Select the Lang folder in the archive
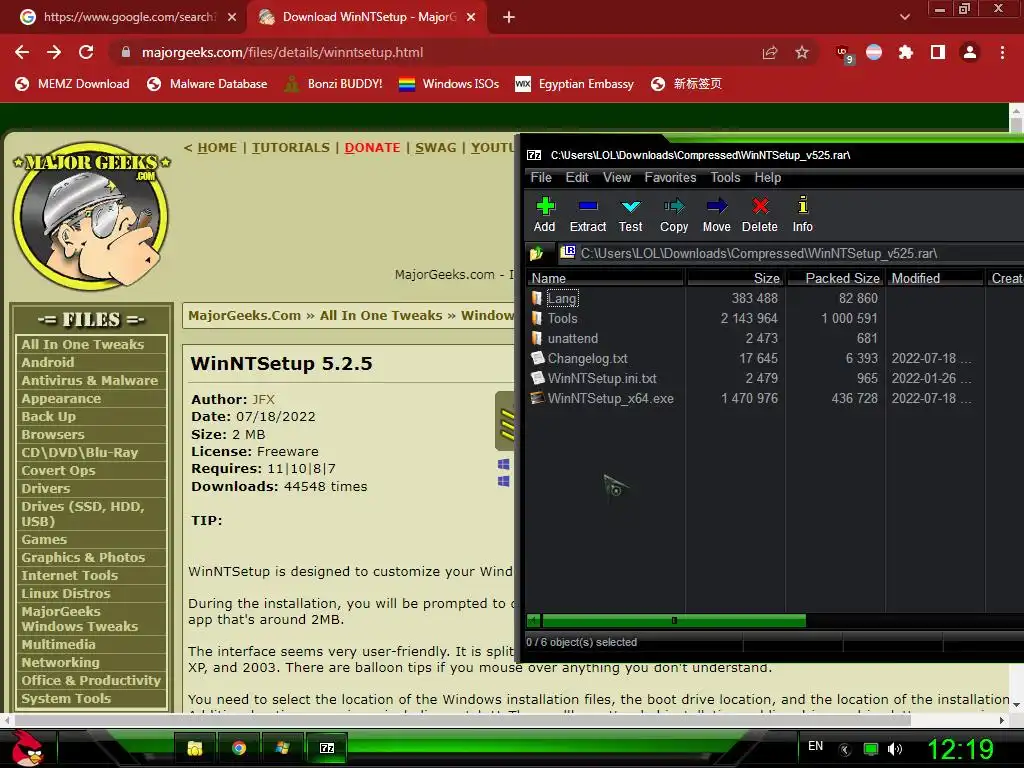Screen dimensions: 1024x768 tap(562, 298)
